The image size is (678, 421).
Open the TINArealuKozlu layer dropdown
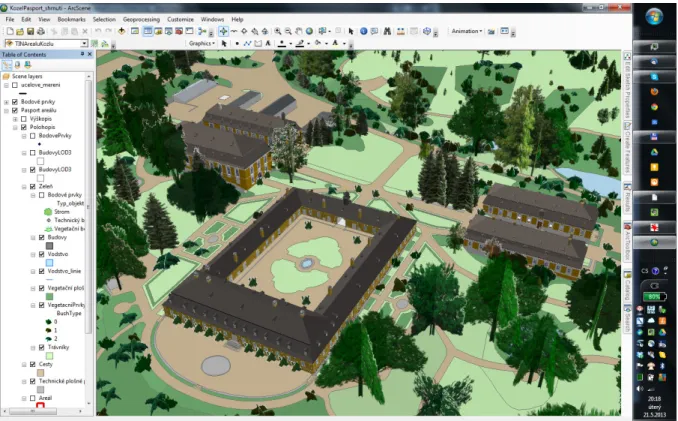(84, 43)
